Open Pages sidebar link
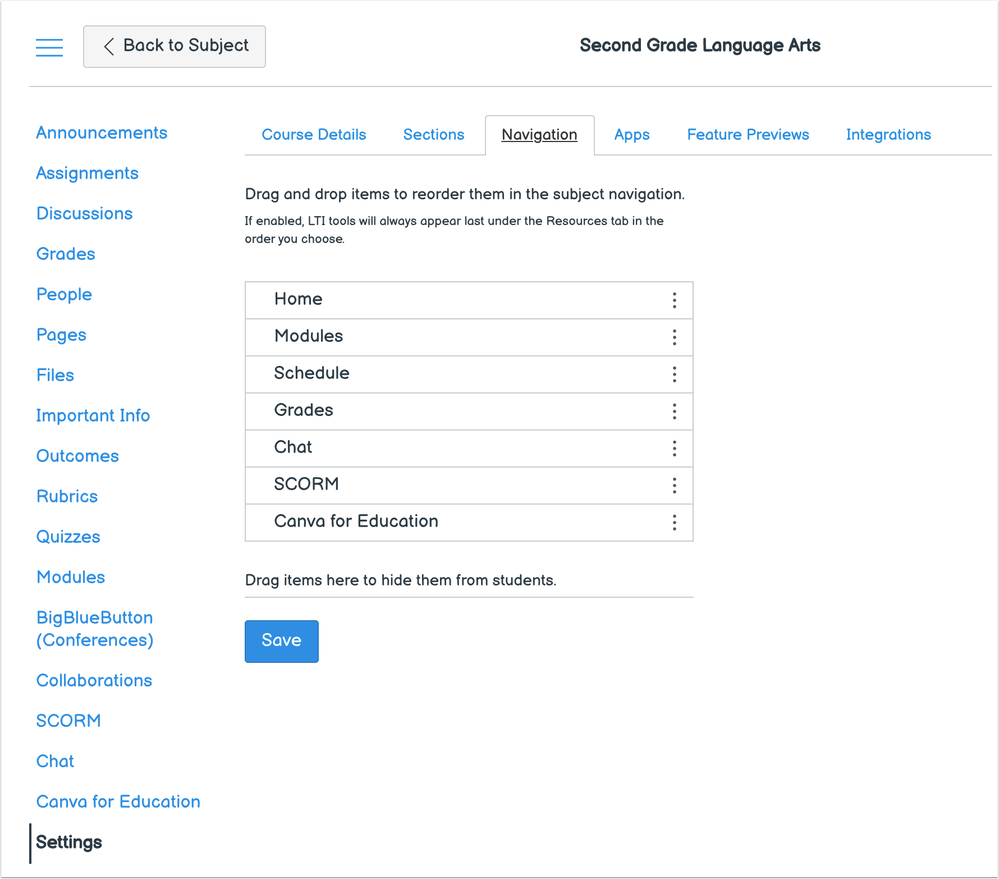 pyautogui.click(x=61, y=334)
